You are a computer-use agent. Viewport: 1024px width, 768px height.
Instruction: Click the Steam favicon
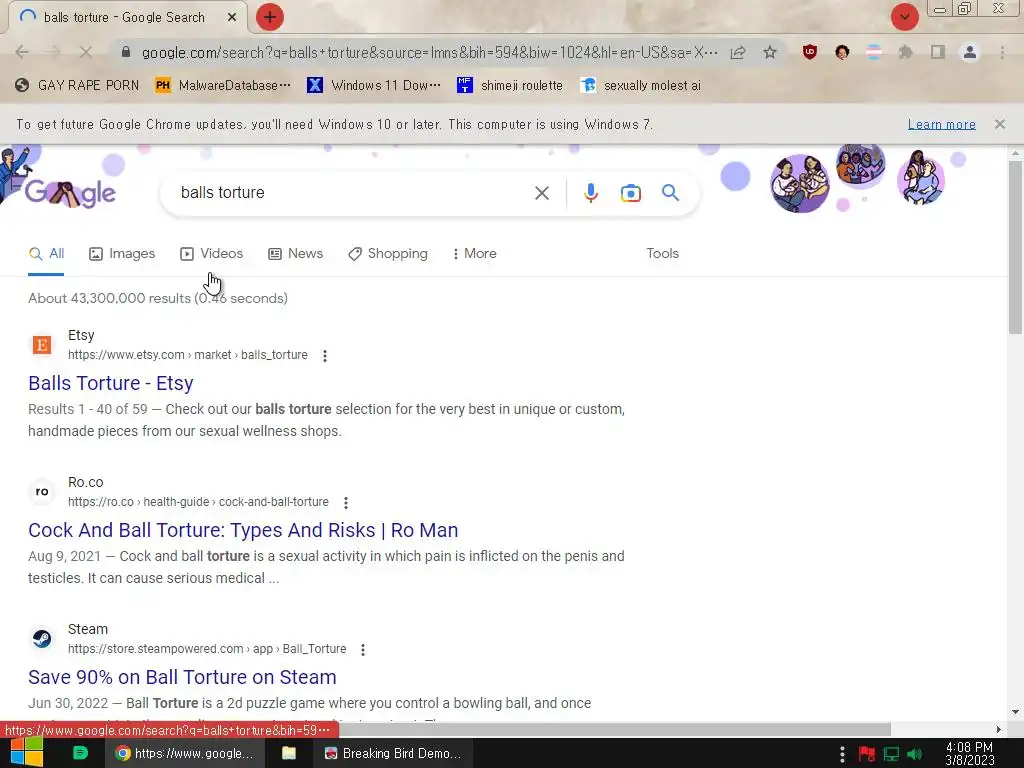click(x=42, y=638)
